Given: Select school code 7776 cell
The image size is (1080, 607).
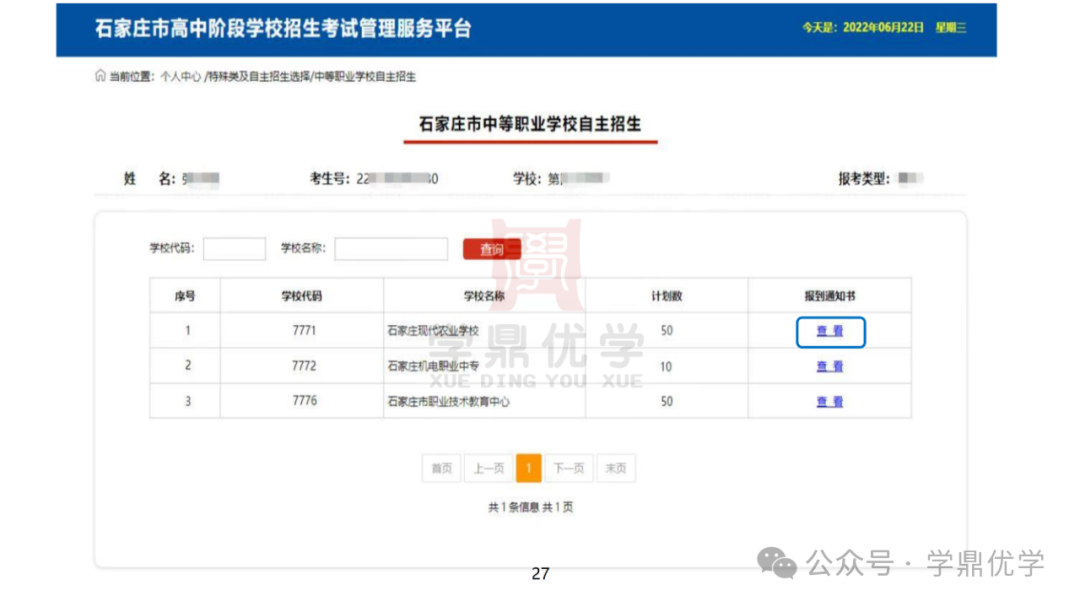Looking at the screenshot, I should [x=302, y=401].
